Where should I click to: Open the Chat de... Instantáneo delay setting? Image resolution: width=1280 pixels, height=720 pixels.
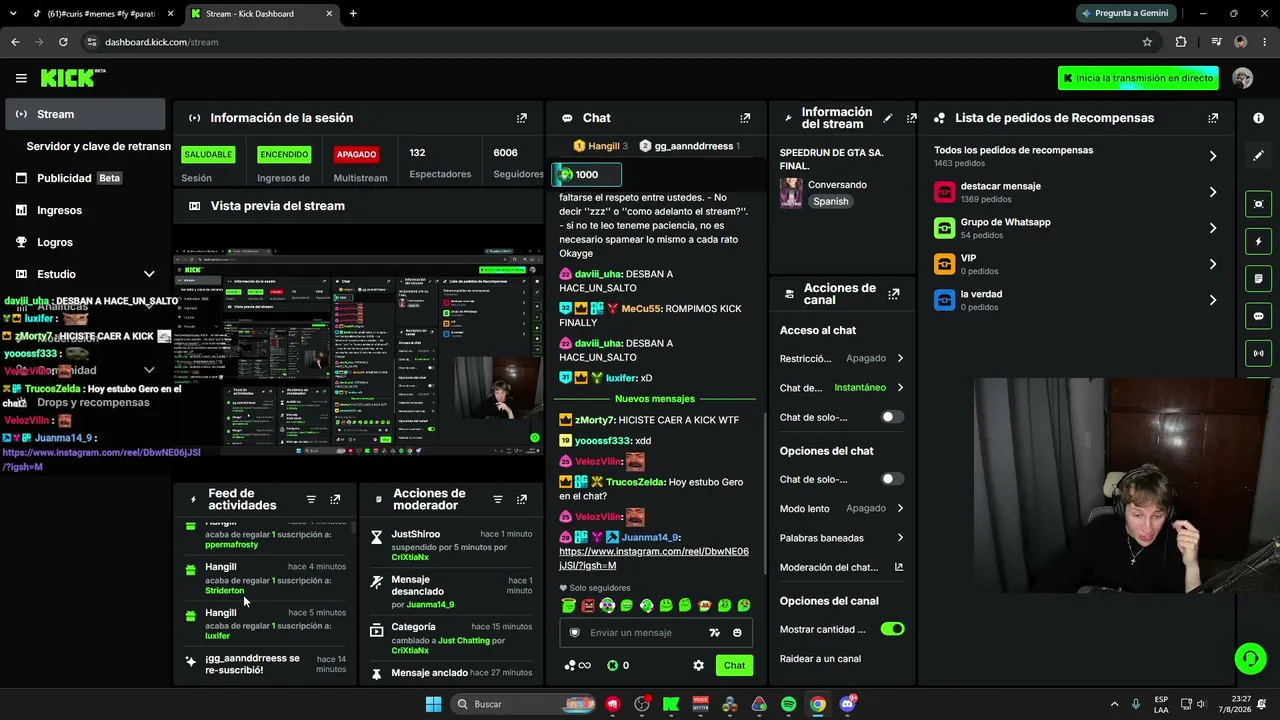click(842, 387)
